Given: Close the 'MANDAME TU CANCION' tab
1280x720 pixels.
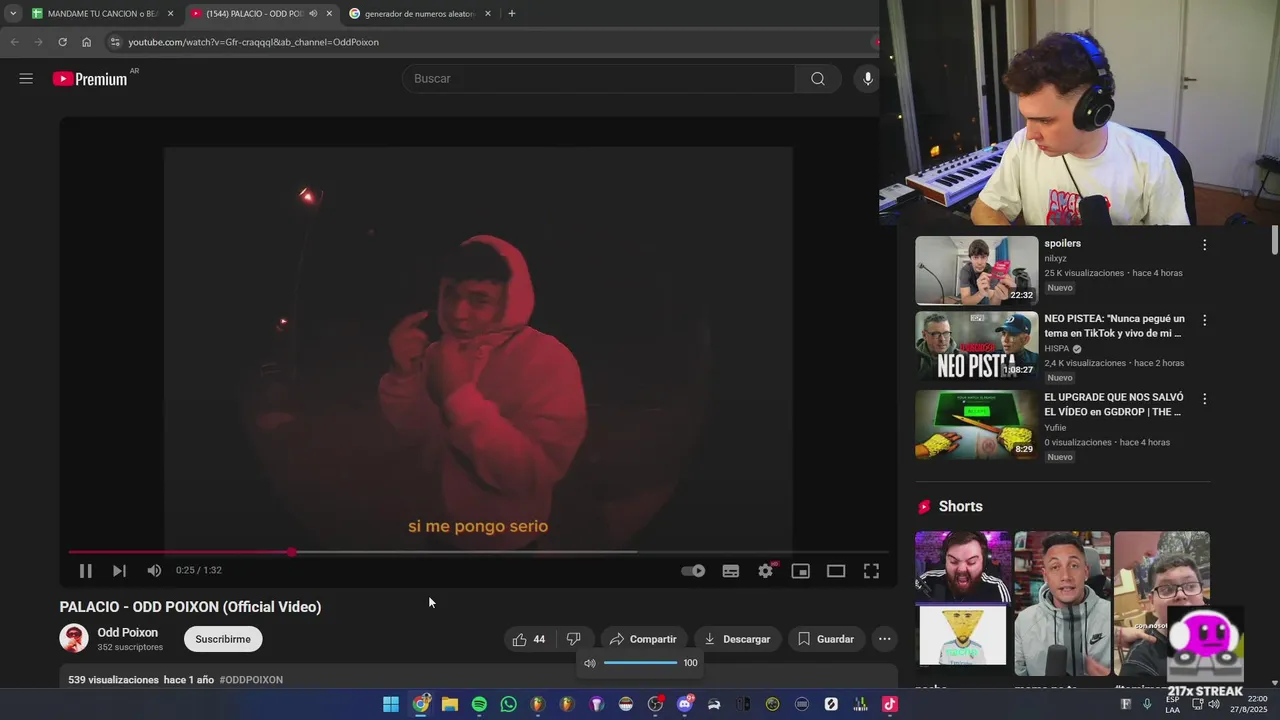Looking at the screenshot, I should point(170,14).
